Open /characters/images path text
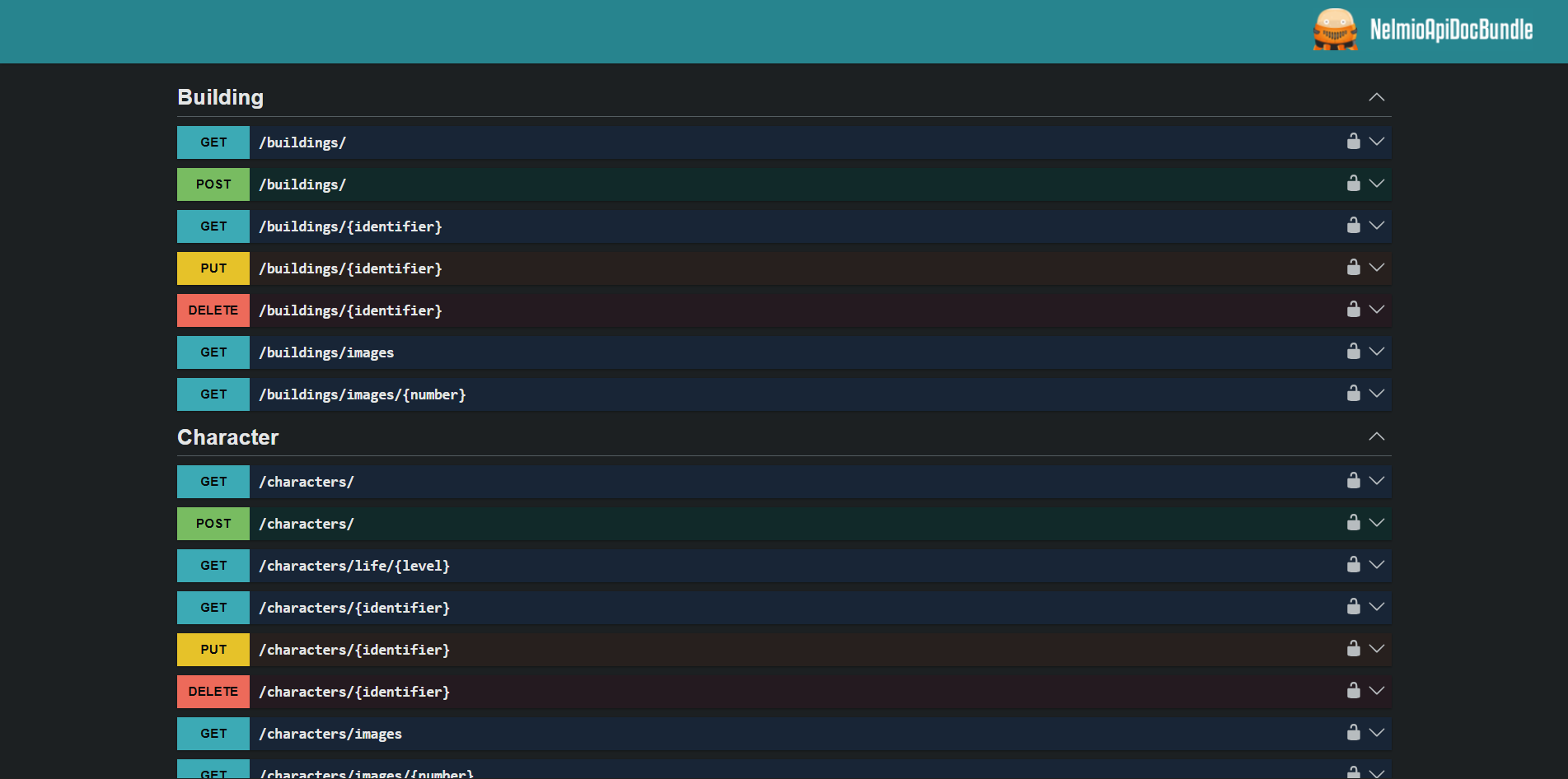The image size is (1568, 779). 330,734
